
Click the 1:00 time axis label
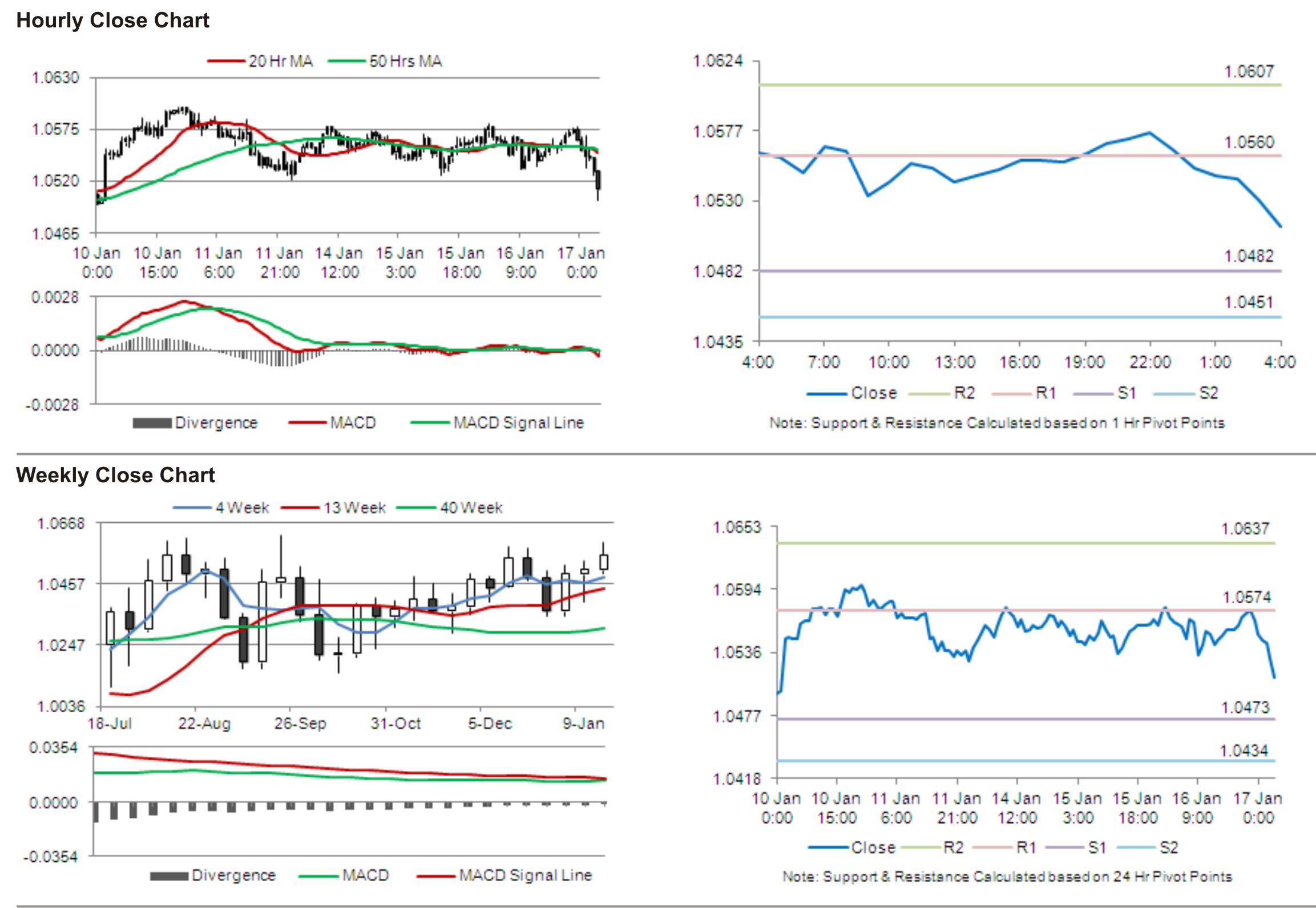coord(1215,362)
